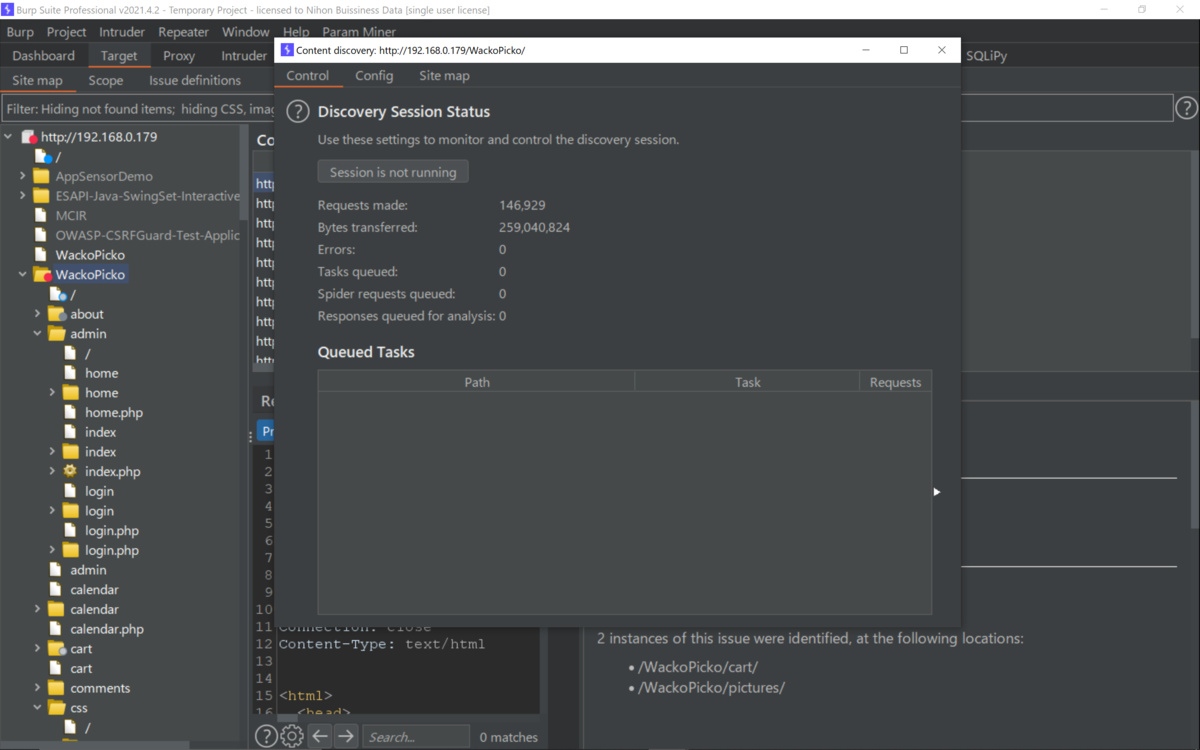This screenshot has height=750, width=1200.
Task: Open the Scope sub-tab
Action: [x=106, y=81]
